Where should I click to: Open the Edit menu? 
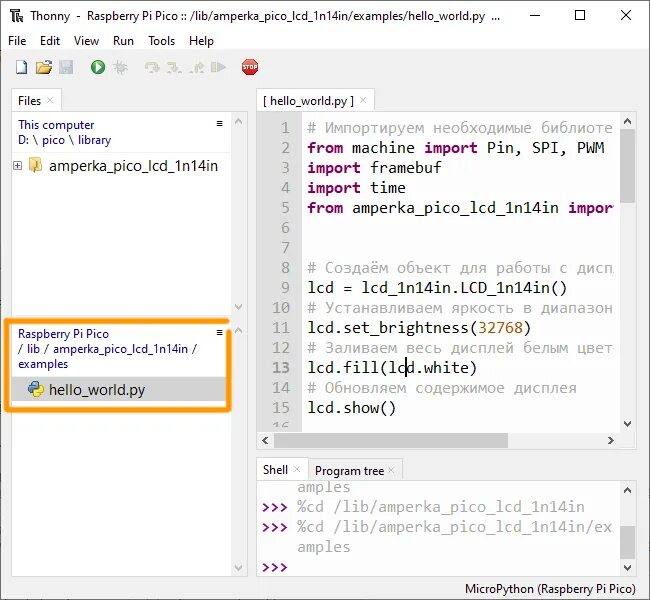pyautogui.click(x=50, y=41)
